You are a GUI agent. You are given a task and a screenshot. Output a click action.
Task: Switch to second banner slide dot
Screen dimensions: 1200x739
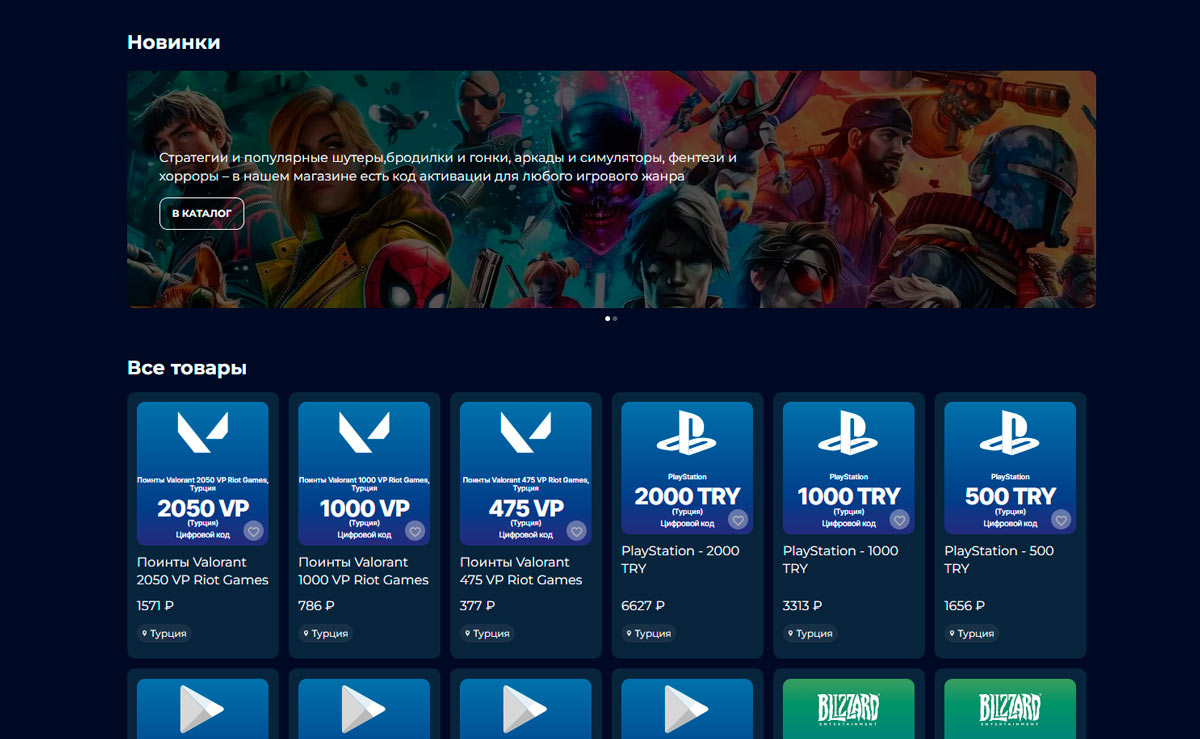(615, 319)
